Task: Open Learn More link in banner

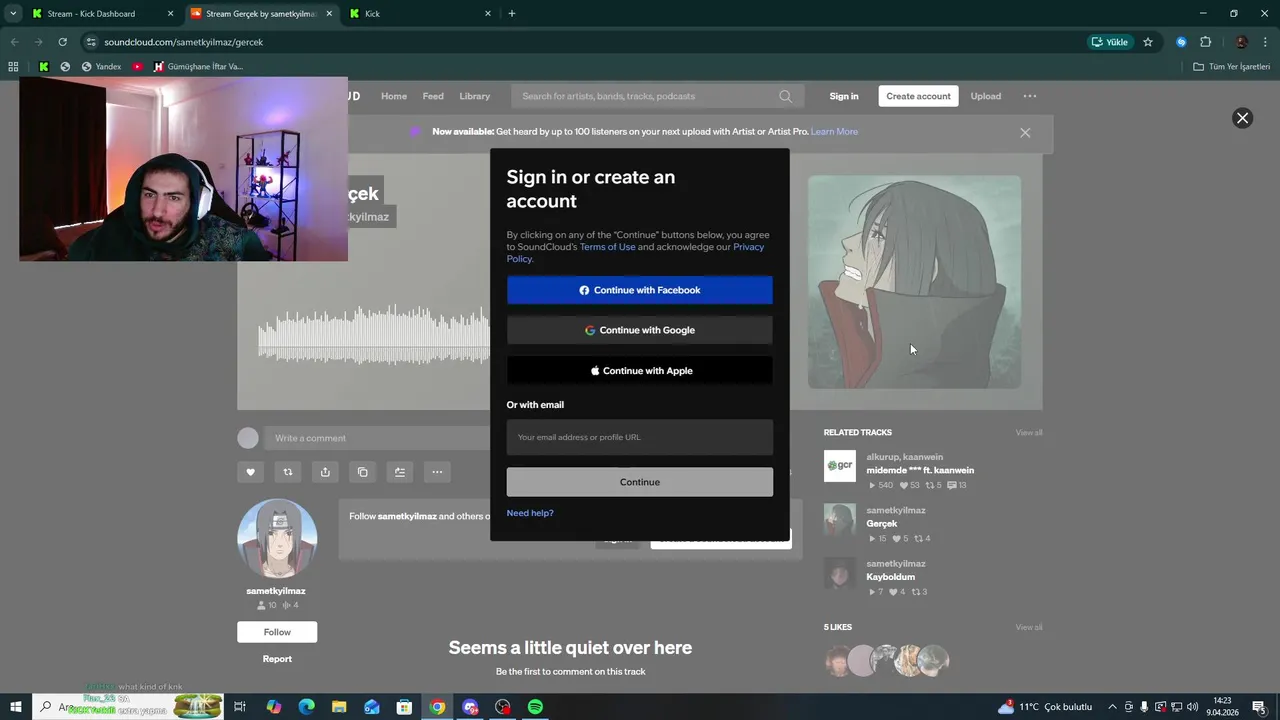Action: click(834, 132)
